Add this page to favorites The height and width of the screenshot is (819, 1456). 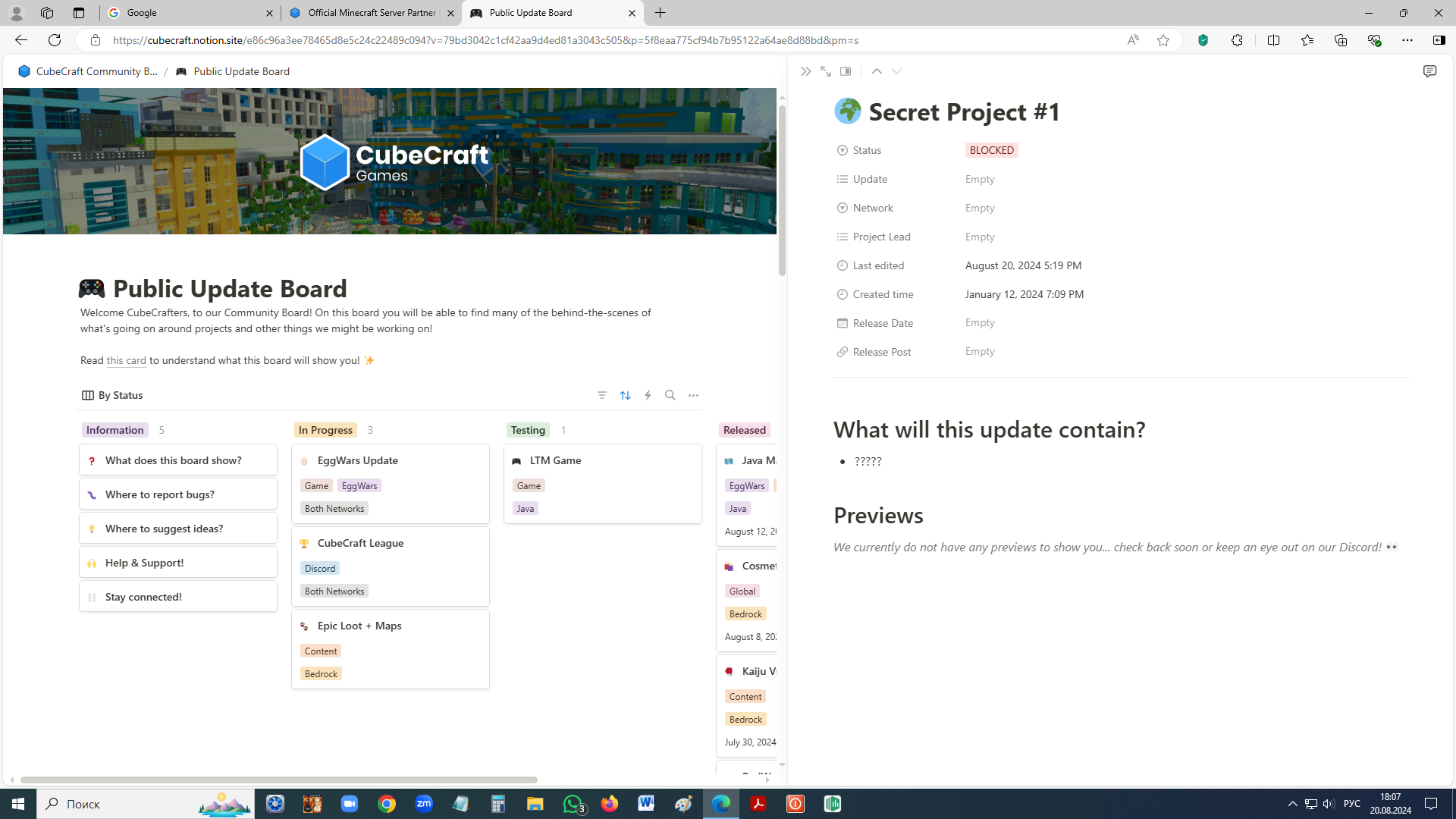[x=1163, y=40]
